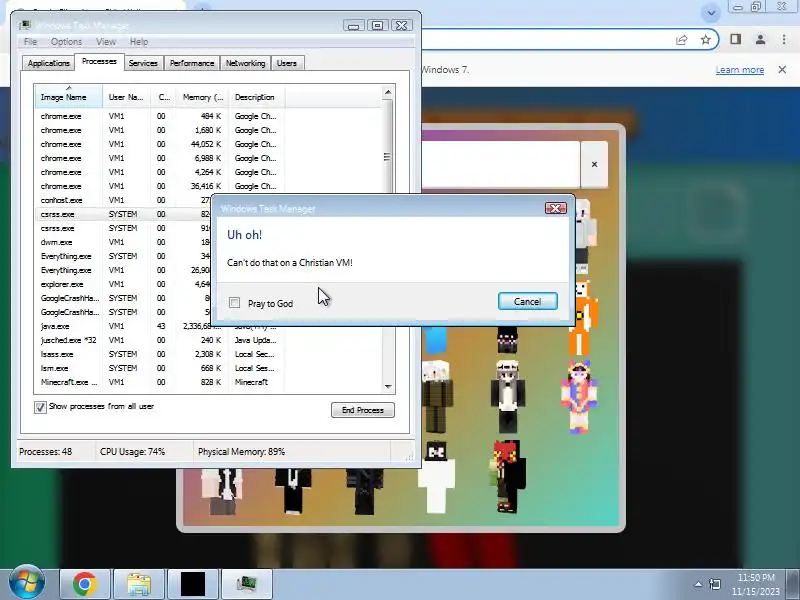800x600 pixels.
Task: Click the Chrome share page icon
Action: click(682, 40)
